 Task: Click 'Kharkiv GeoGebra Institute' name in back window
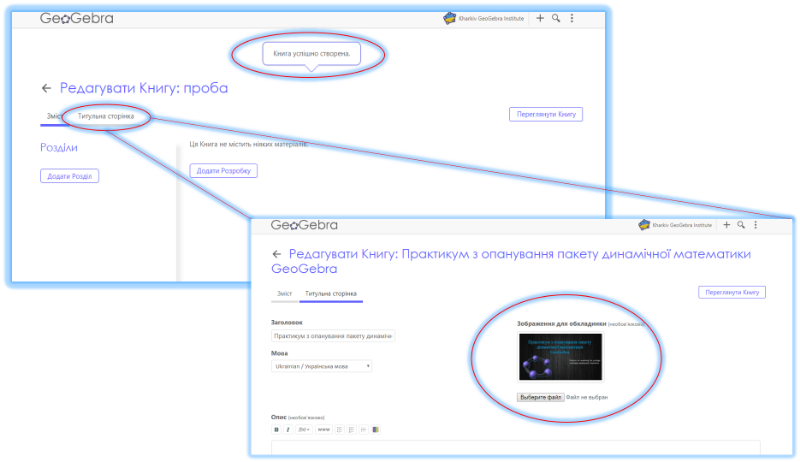click(491, 18)
